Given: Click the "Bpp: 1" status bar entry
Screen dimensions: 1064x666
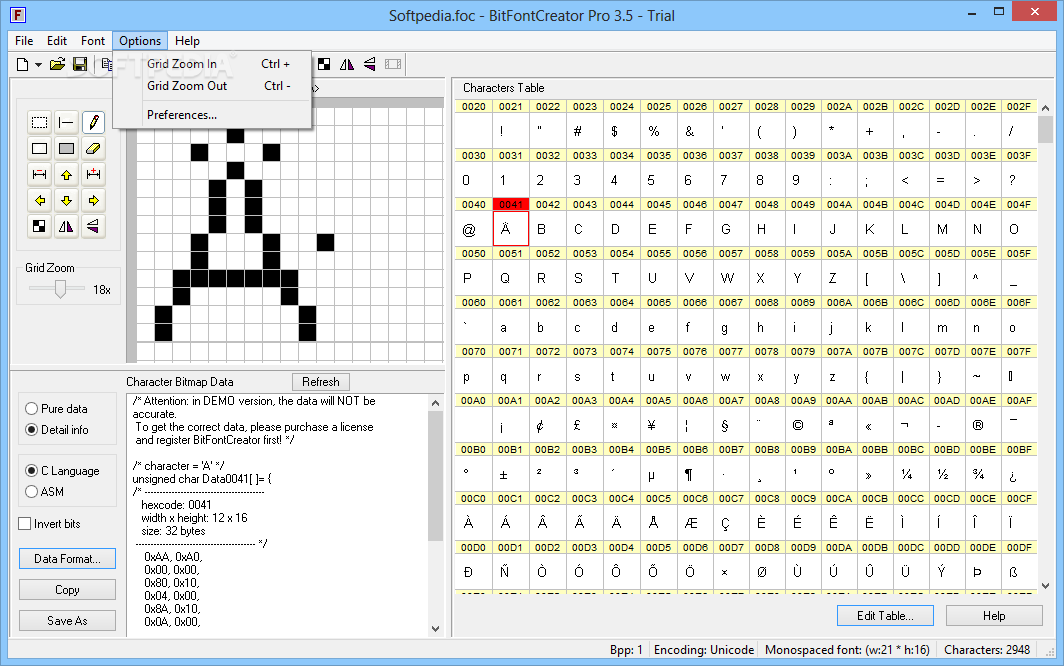Looking at the screenshot, I should [626, 650].
